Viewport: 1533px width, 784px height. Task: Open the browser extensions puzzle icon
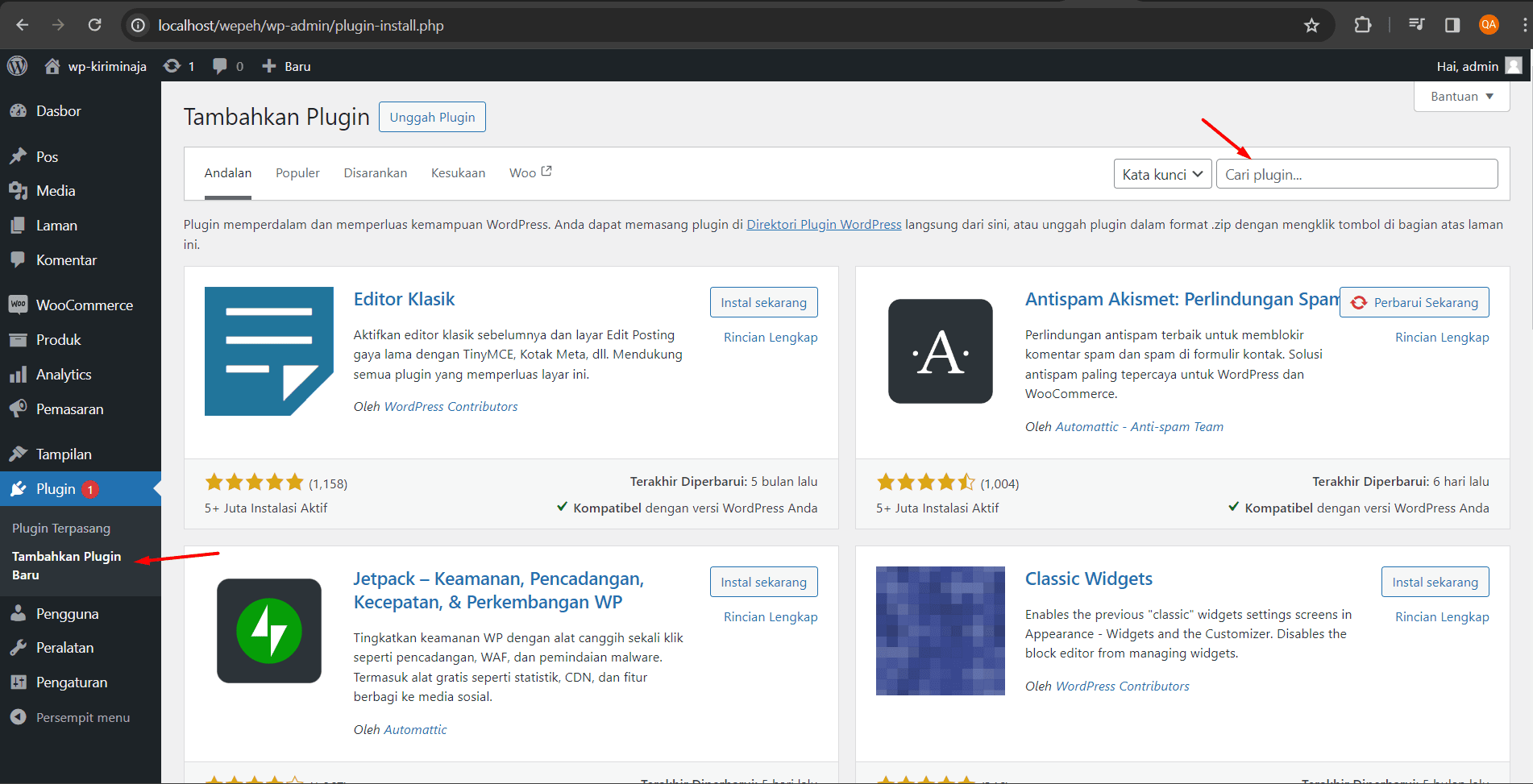tap(1362, 25)
